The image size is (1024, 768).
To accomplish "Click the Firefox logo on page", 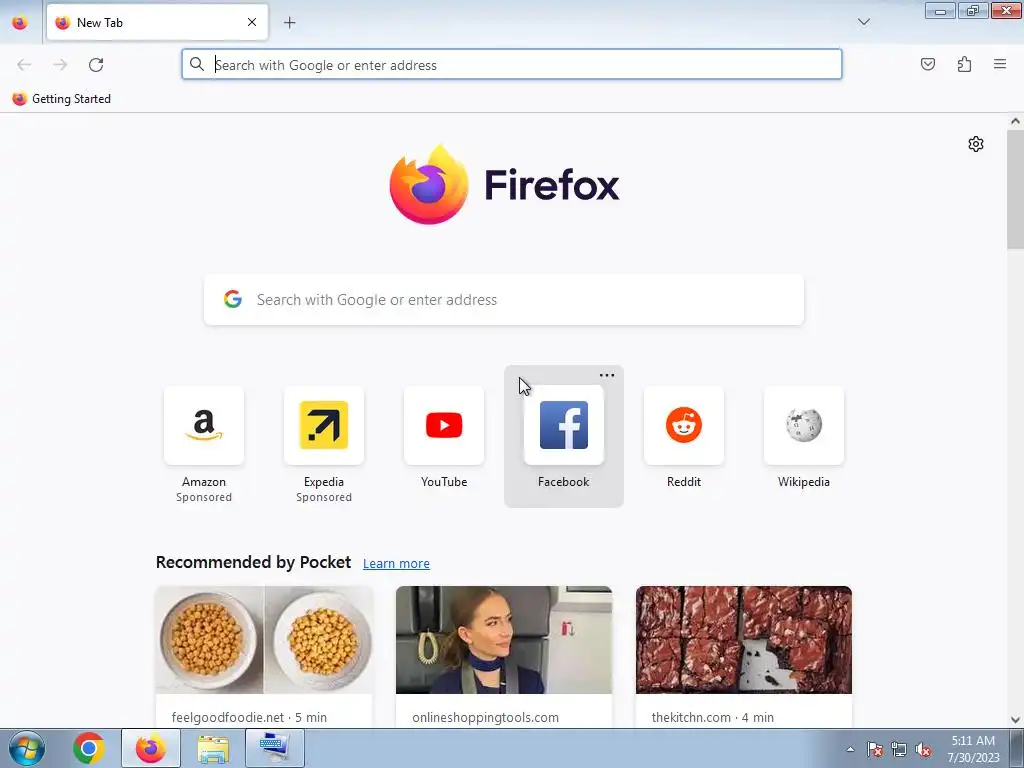I will [504, 185].
